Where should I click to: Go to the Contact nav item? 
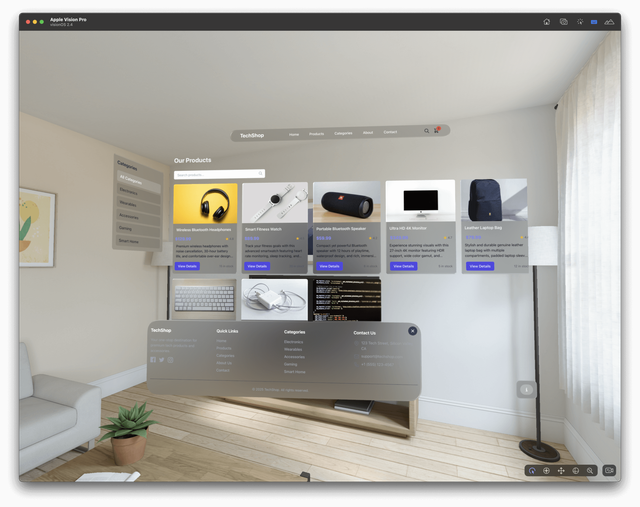(x=390, y=132)
